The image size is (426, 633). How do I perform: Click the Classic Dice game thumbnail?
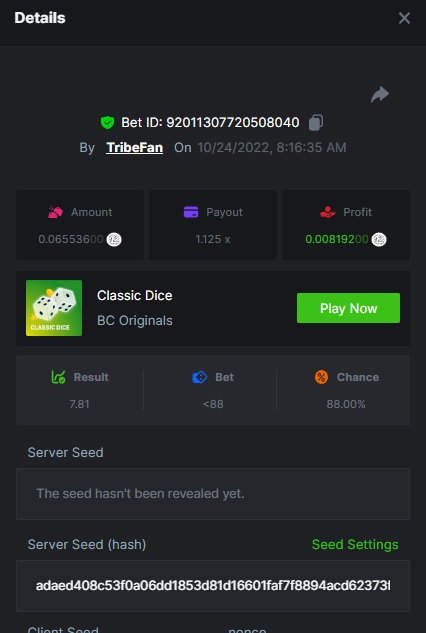[54, 308]
